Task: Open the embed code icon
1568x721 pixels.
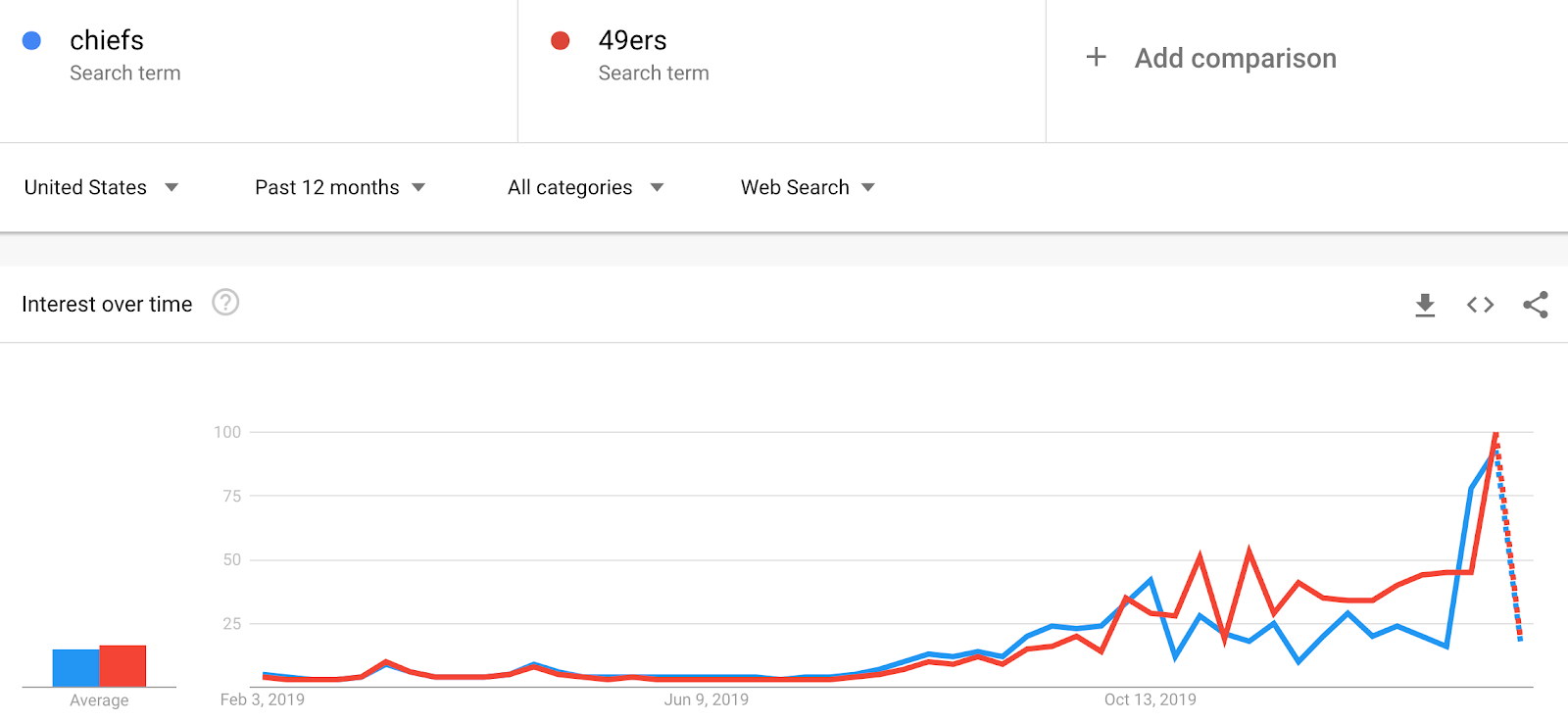Action: 1480,305
